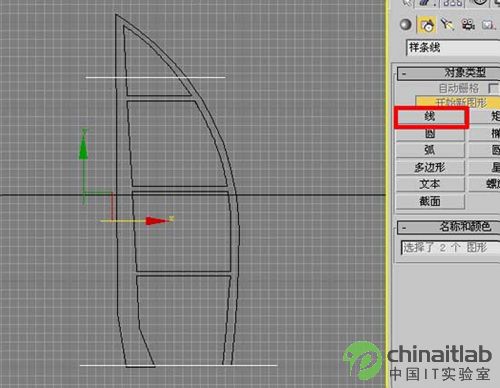
Task: Select the Lights category icon
Action: click(447, 25)
